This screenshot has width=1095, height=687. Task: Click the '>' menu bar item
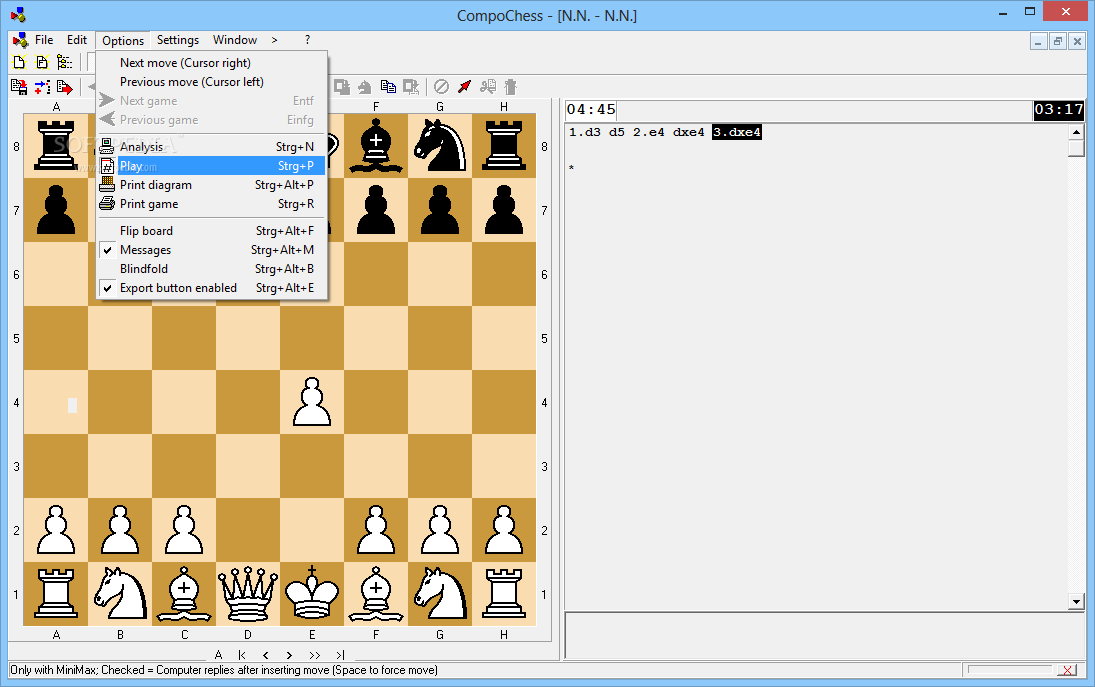click(x=274, y=40)
